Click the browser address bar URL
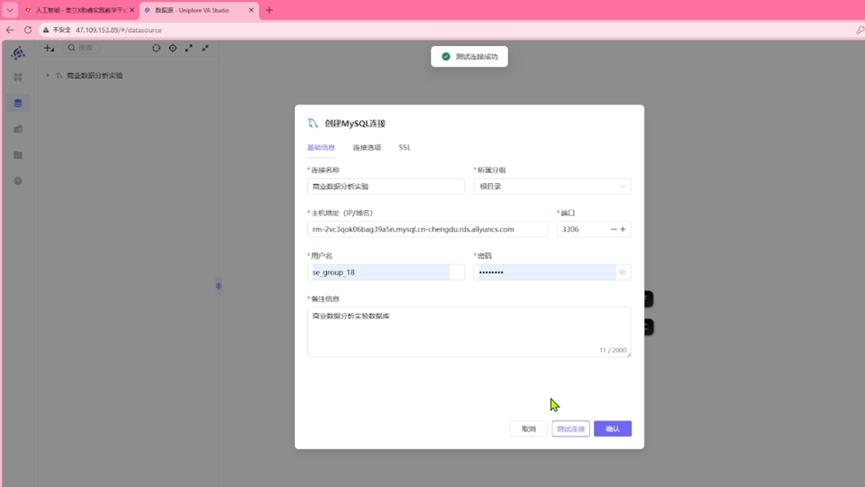The image size is (865, 487). coord(119,30)
